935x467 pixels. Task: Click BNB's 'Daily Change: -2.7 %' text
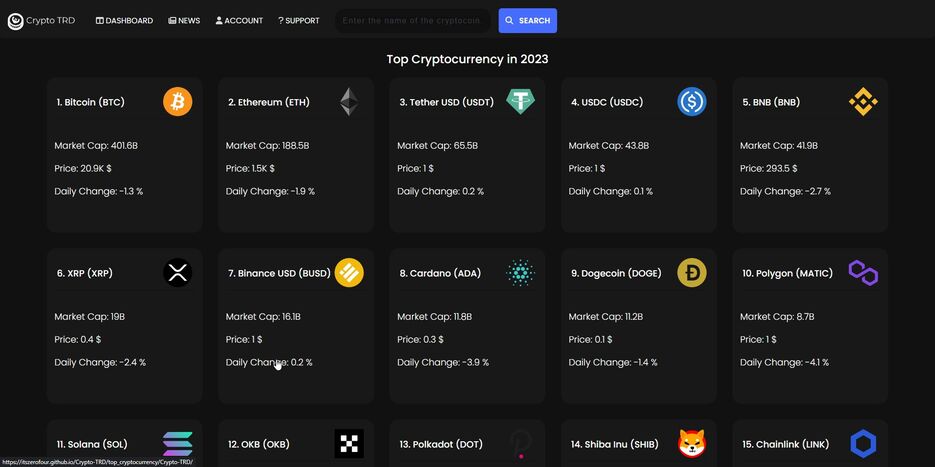[x=785, y=191]
